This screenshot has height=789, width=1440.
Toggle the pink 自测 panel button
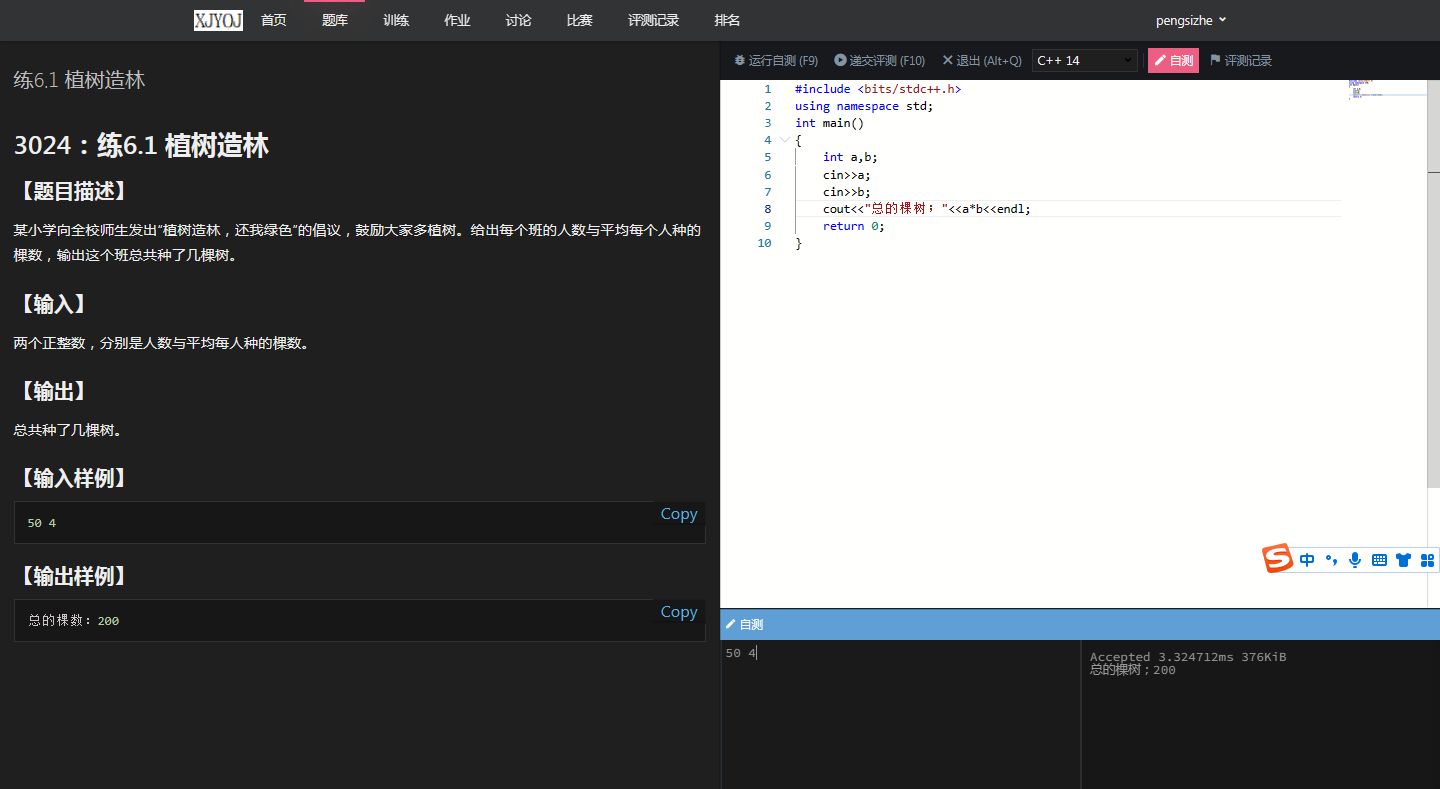[x=1173, y=61]
